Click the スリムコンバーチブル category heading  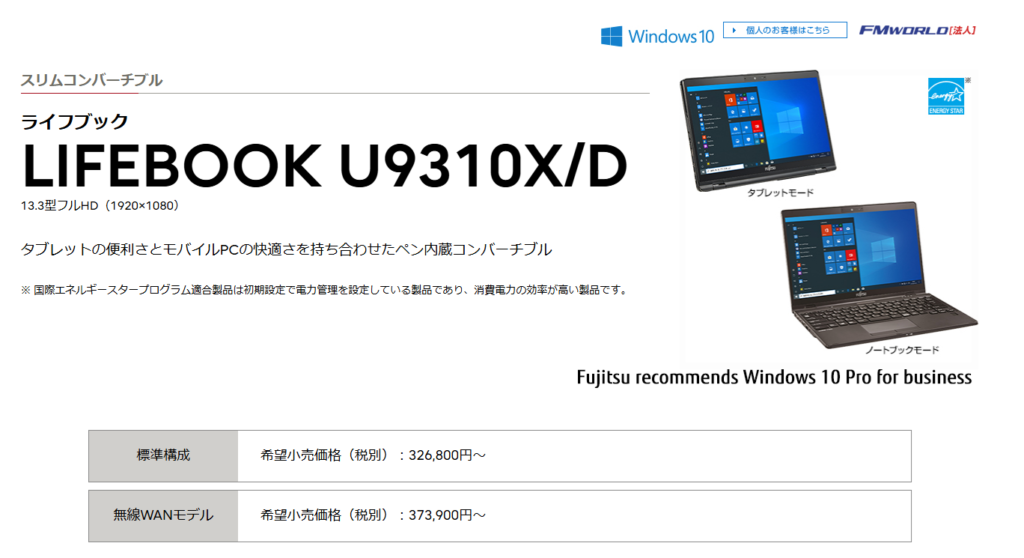coord(91,80)
